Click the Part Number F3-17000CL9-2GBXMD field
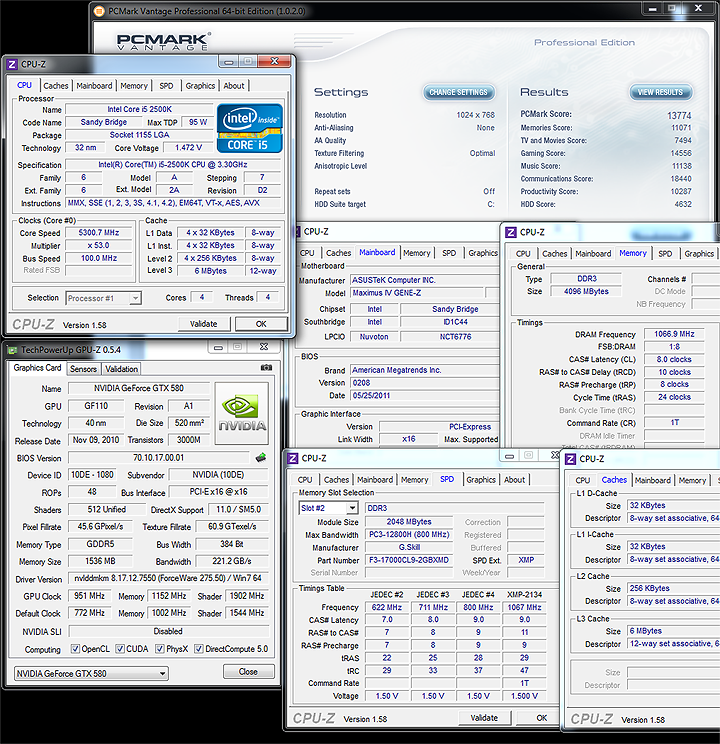This screenshot has height=744, width=720. (x=409, y=560)
